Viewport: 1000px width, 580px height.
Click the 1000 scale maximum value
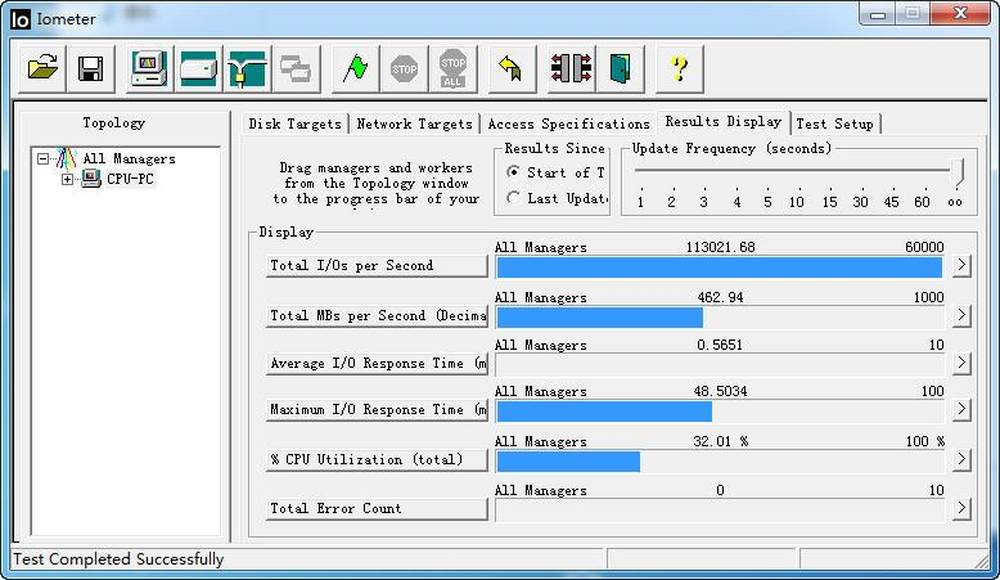tap(928, 297)
